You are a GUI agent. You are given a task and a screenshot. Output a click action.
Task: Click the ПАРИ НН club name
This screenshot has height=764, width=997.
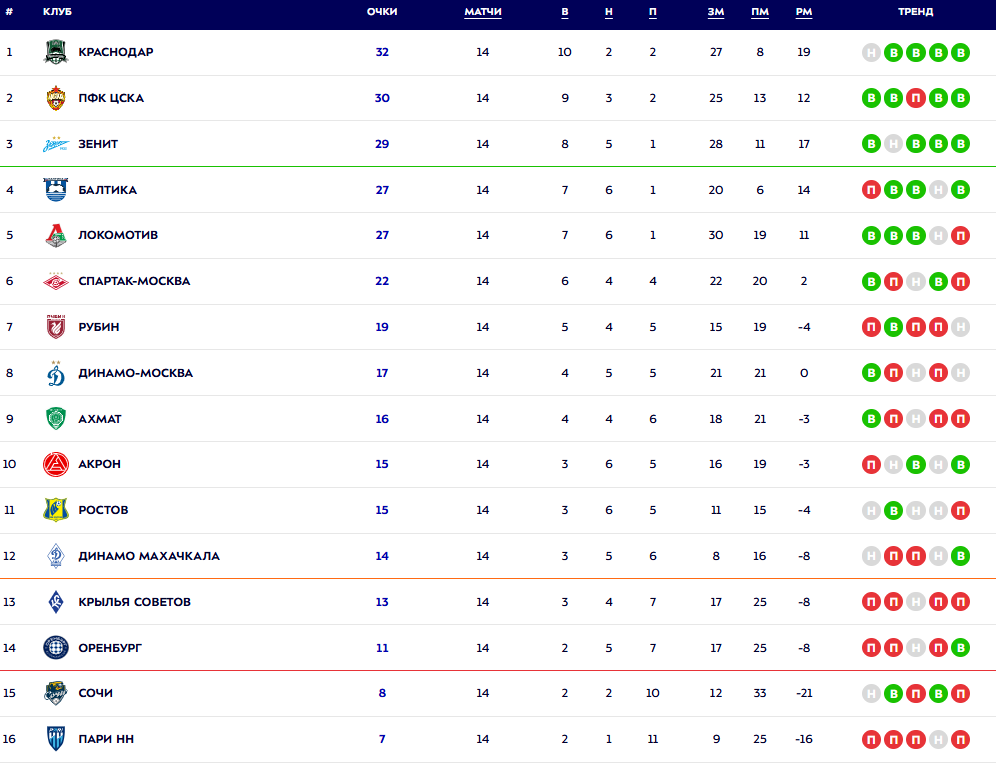point(106,739)
